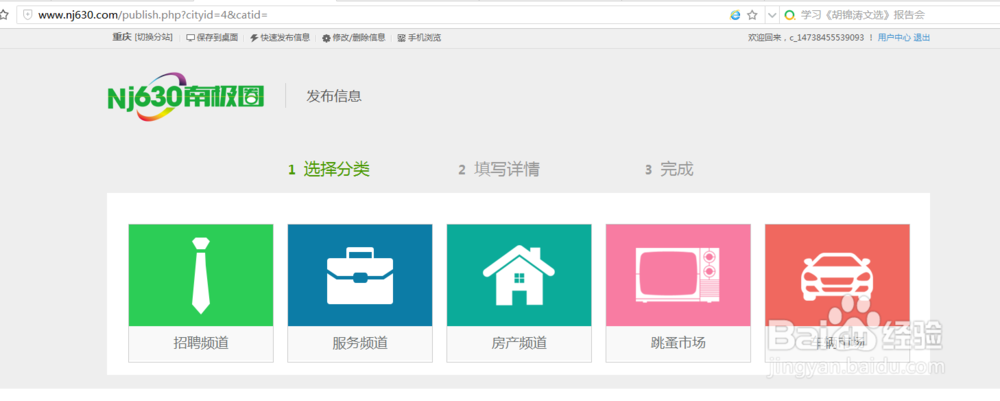
Task: Expand the address bar dropdown arrow
Action: pyautogui.click(x=772, y=15)
